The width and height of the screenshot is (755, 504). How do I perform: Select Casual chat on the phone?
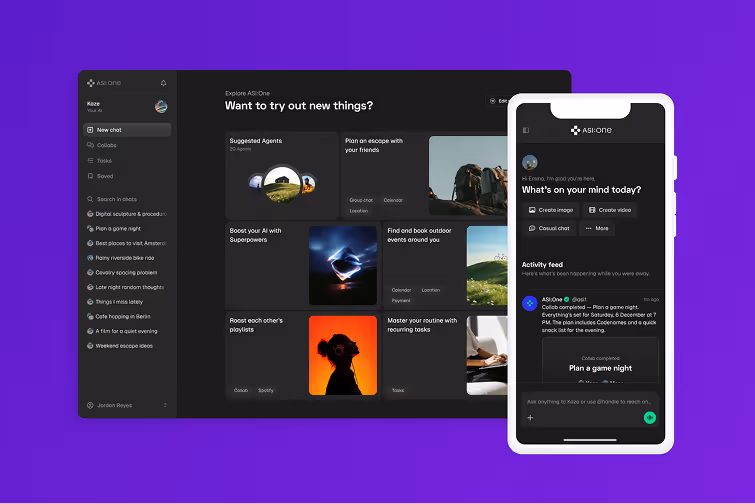(x=549, y=228)
